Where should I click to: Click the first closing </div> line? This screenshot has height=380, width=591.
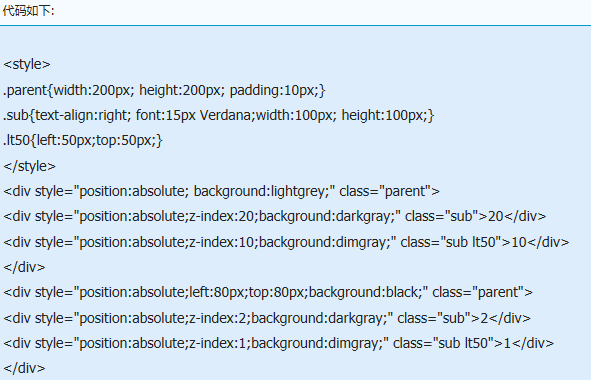(x=24, y=268)
